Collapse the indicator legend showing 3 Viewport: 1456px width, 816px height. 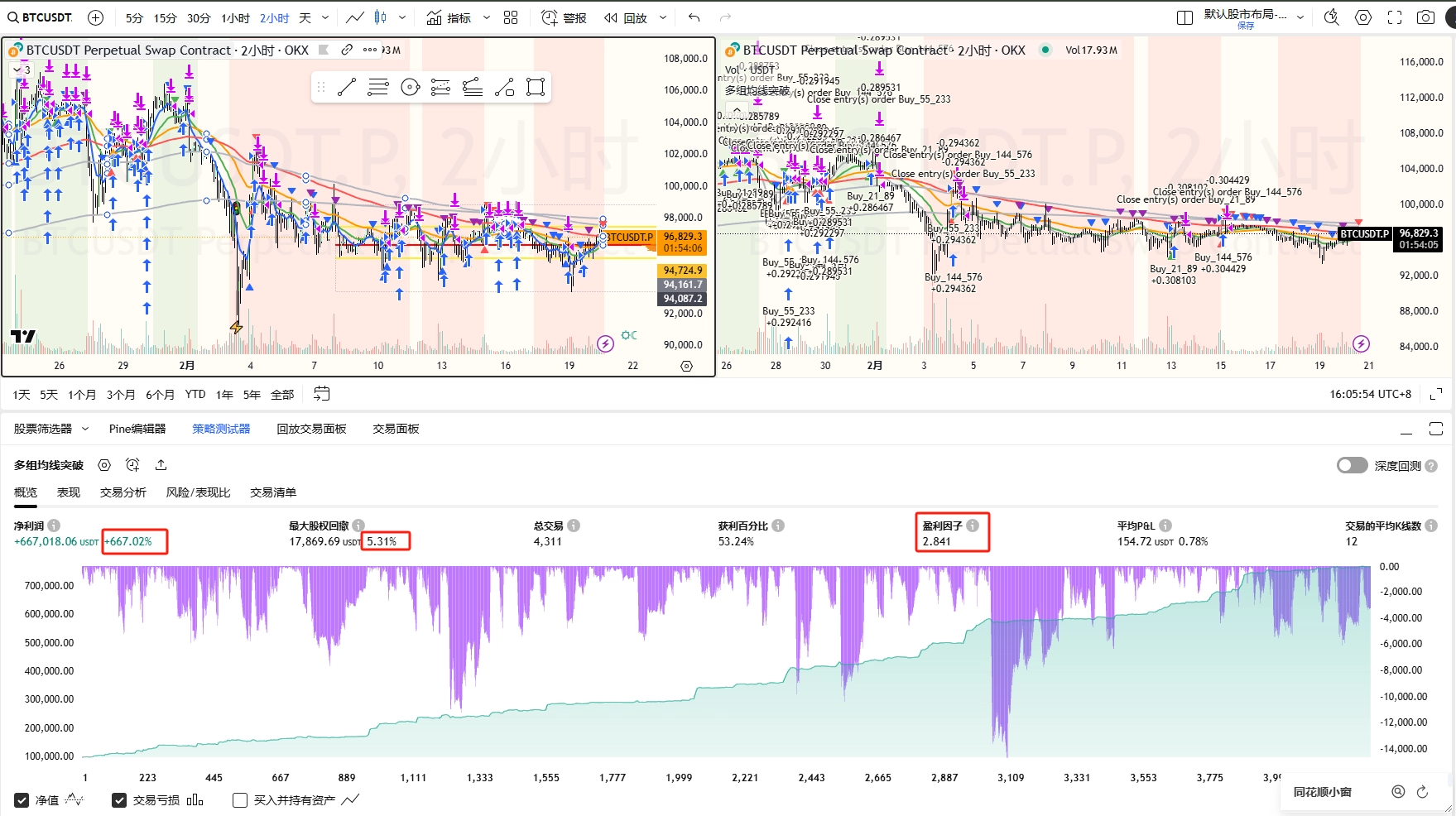(22, 70)
